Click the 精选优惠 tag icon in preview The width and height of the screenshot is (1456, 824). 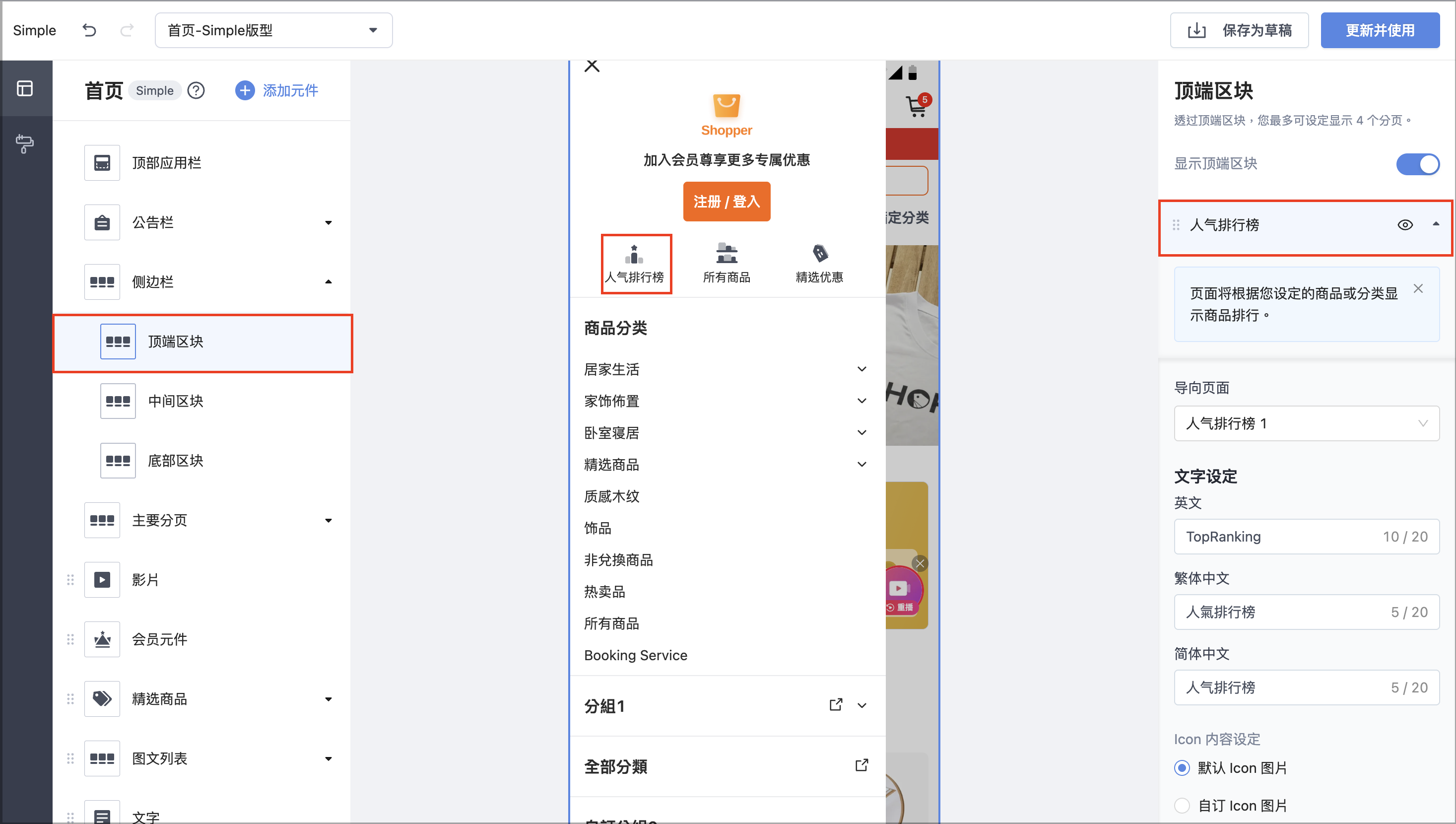click(820, 253)
